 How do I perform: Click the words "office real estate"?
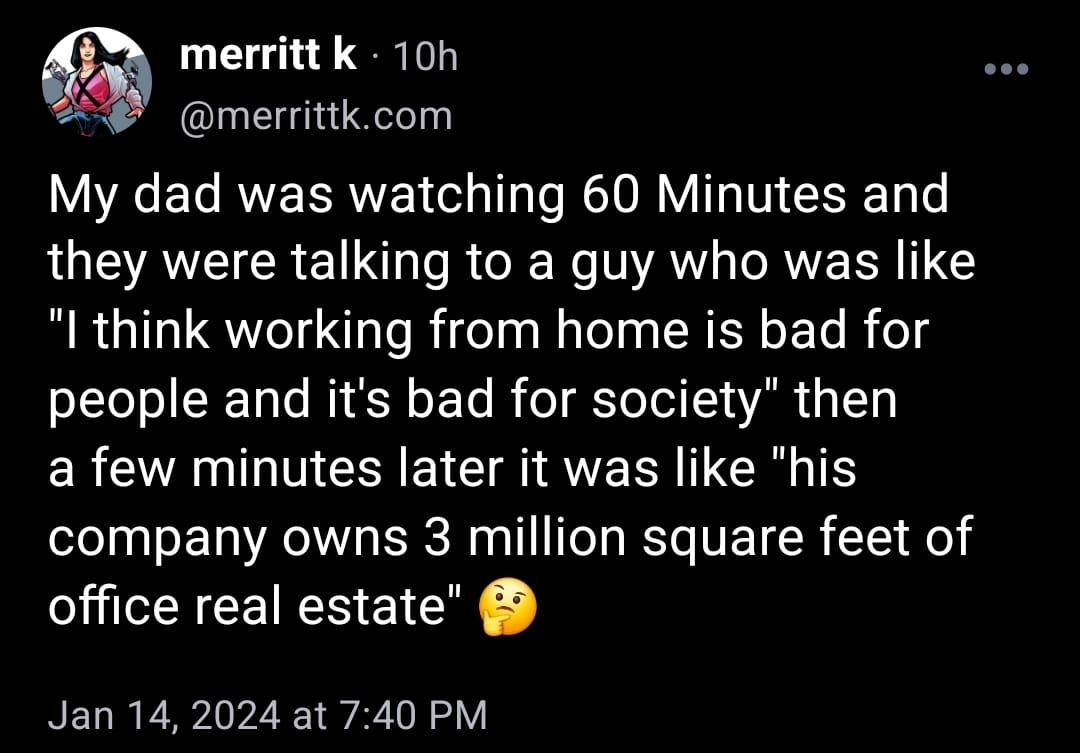255,606
